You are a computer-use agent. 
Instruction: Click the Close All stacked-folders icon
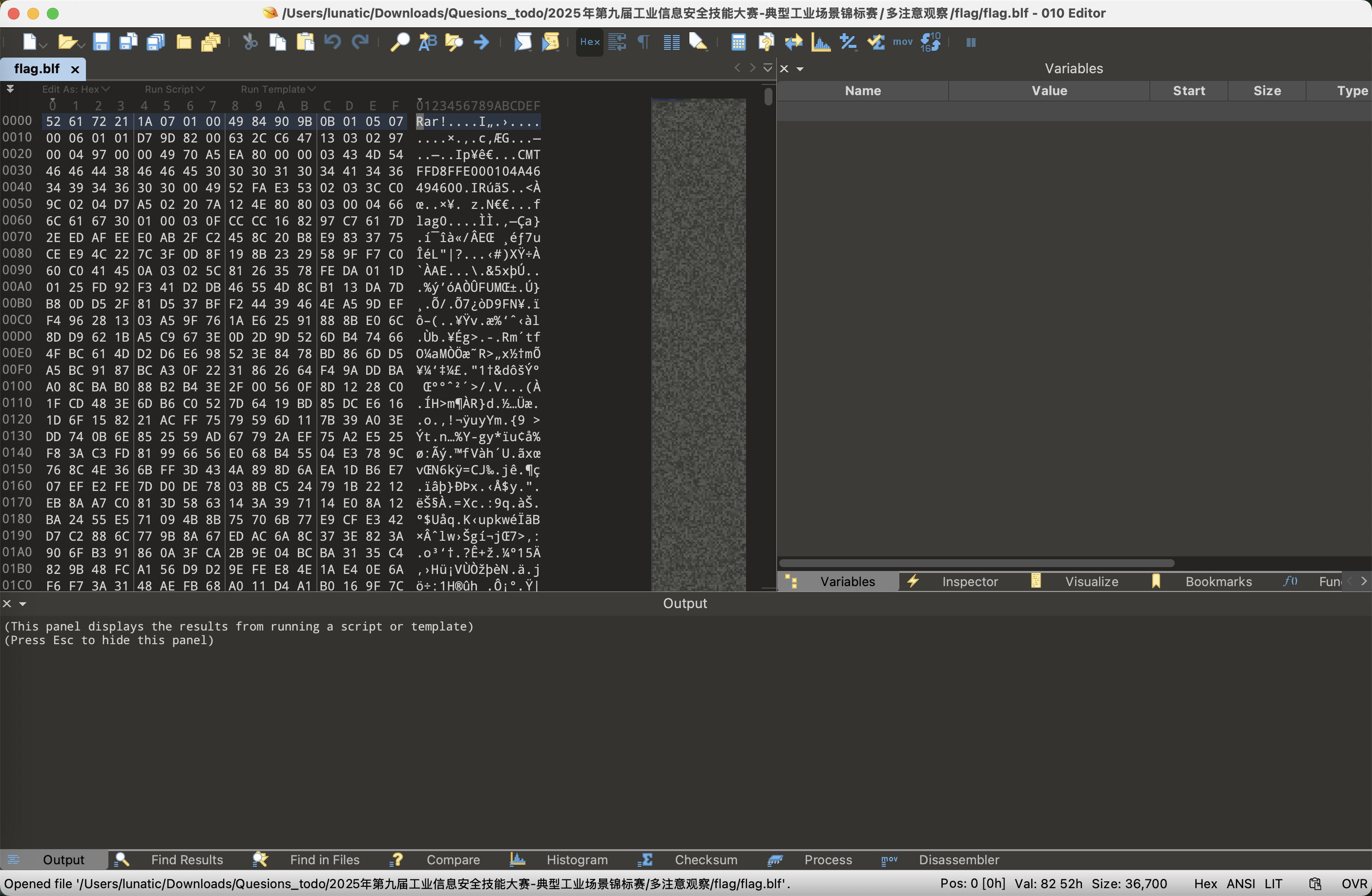(211, 41)
